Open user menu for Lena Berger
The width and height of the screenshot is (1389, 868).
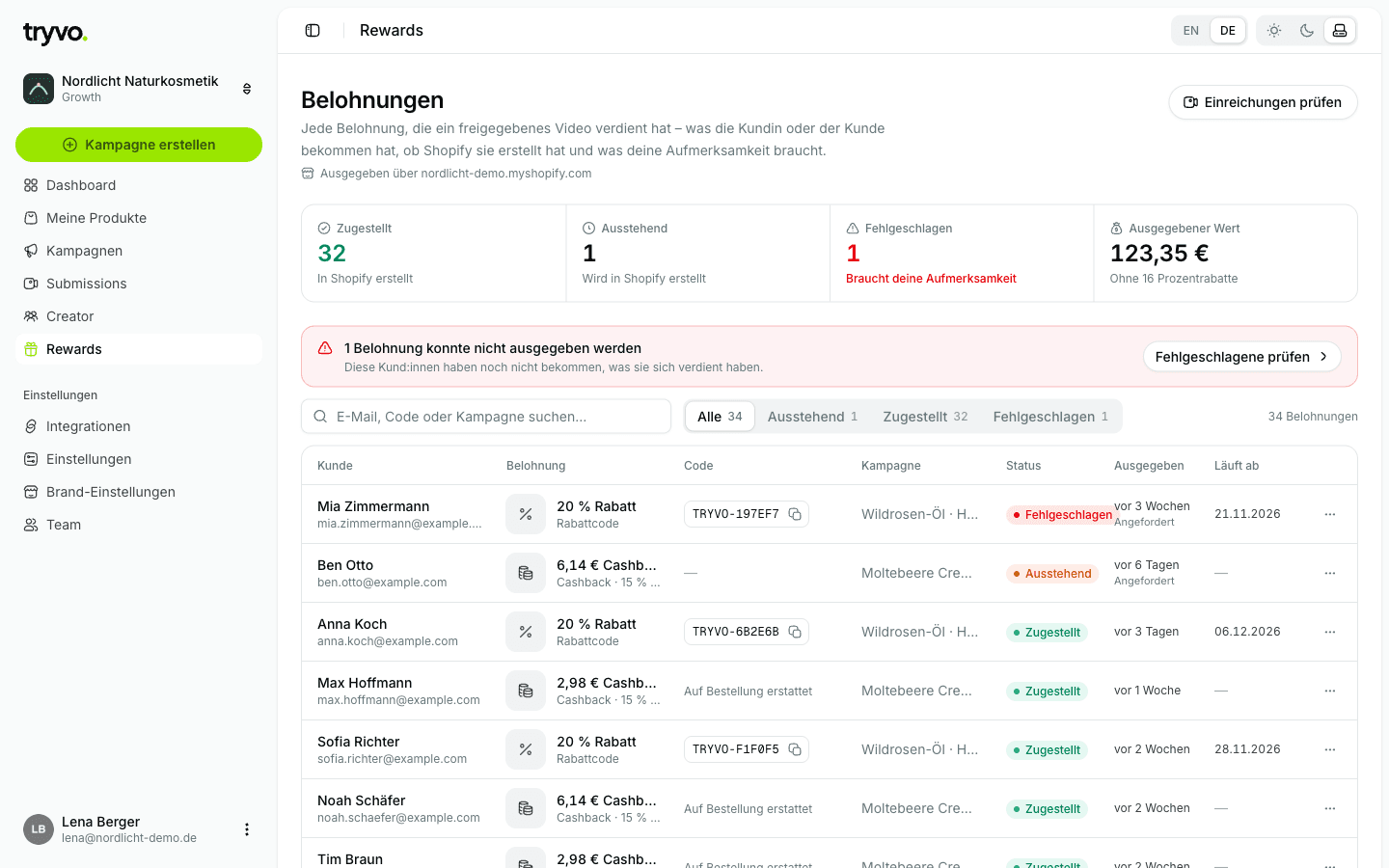pos(247,829)
